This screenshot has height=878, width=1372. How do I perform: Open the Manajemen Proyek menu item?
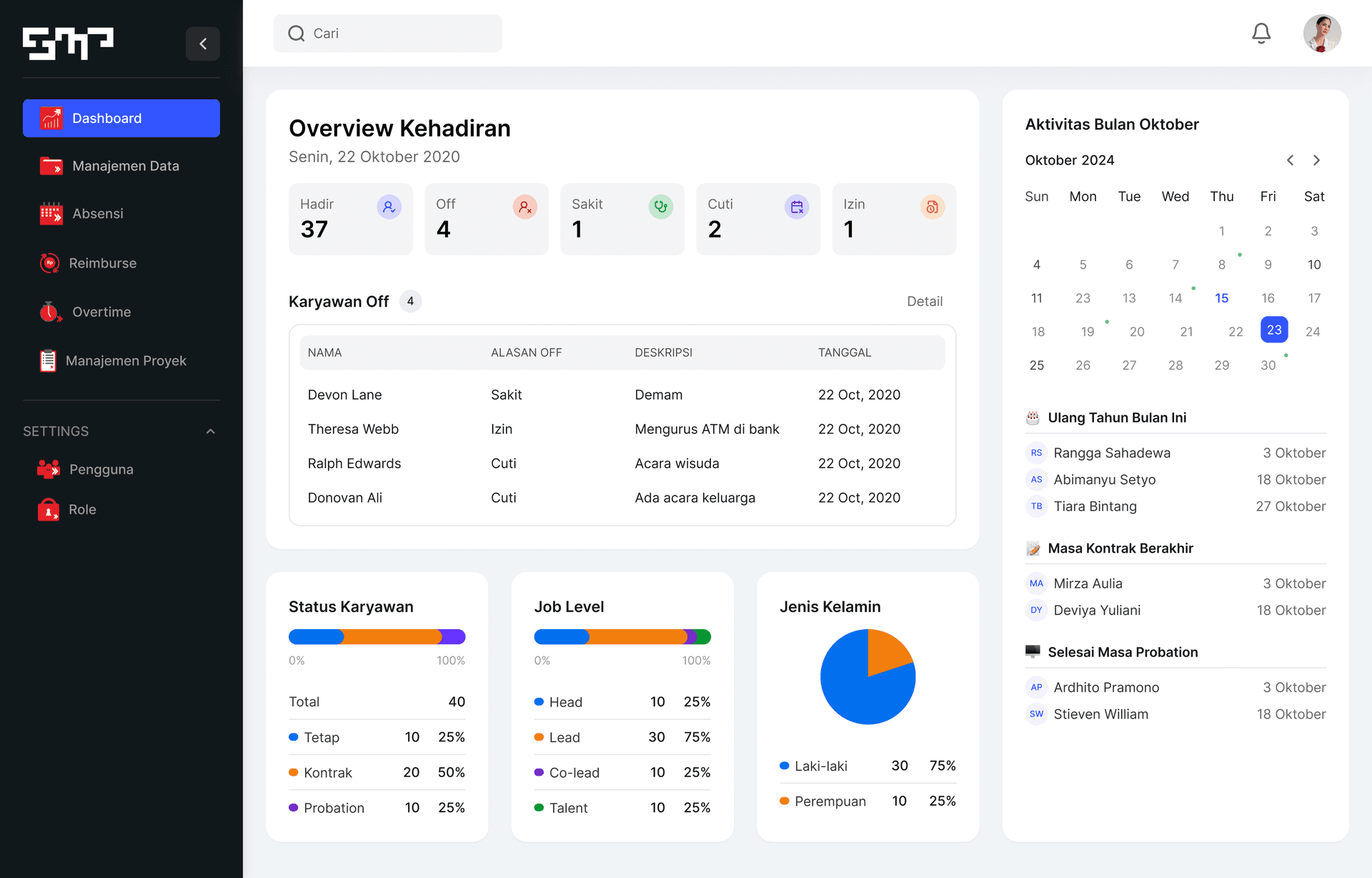coord(126,360)
